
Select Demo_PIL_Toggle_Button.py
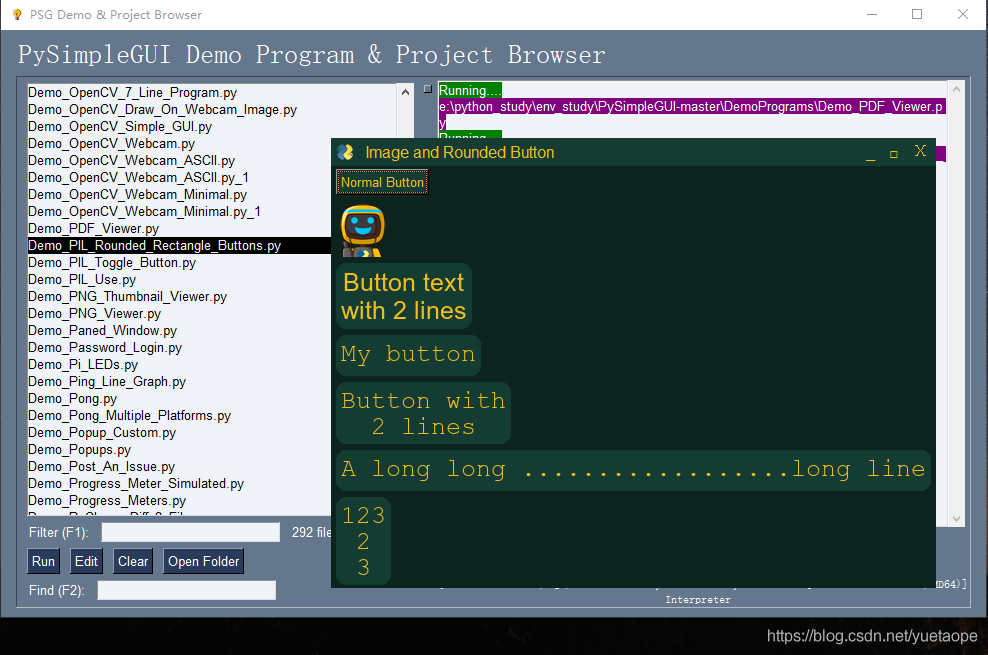112,263
